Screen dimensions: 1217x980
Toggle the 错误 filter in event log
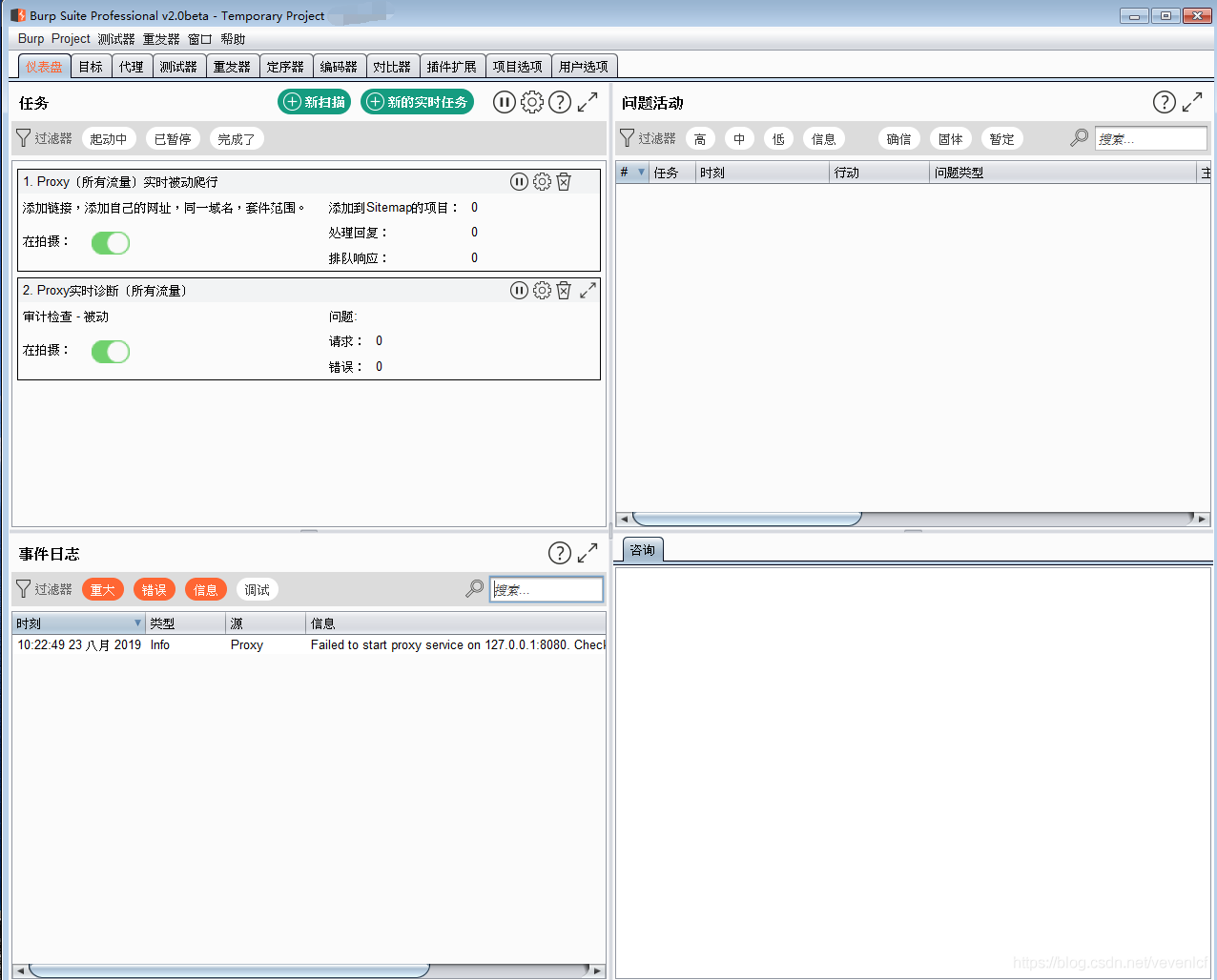(x=154, y=590)
